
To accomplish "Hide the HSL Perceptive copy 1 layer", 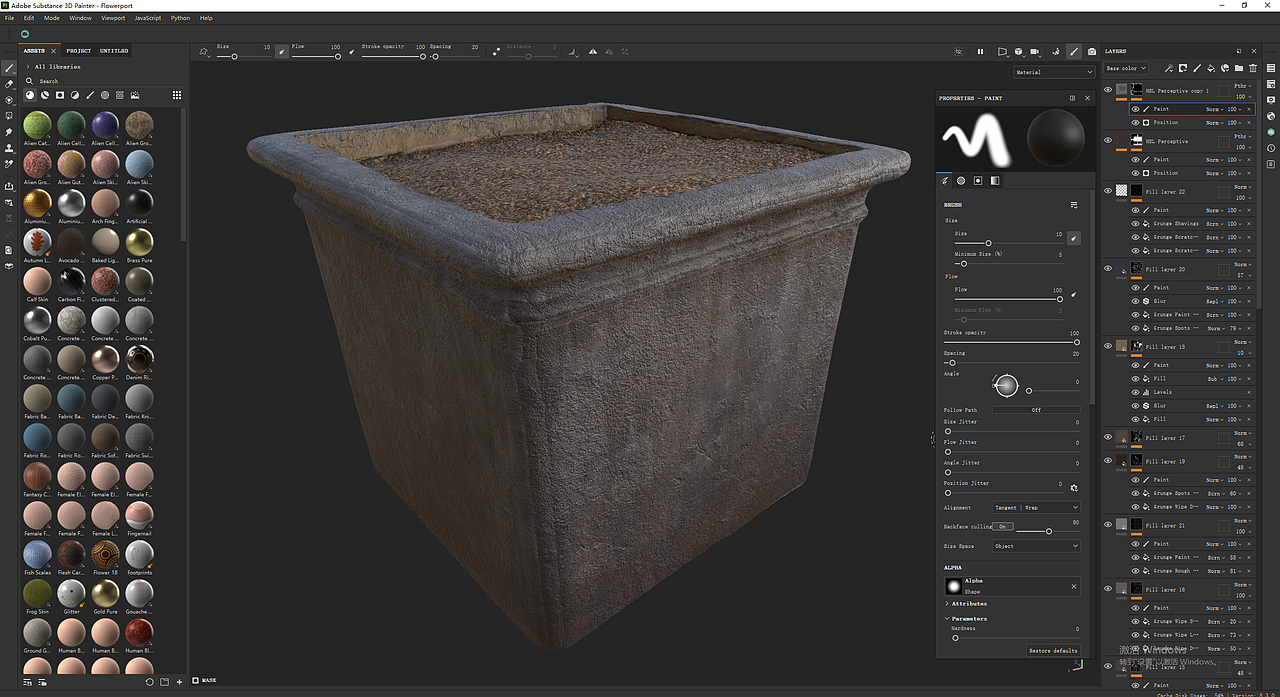I will [1108, 90].
